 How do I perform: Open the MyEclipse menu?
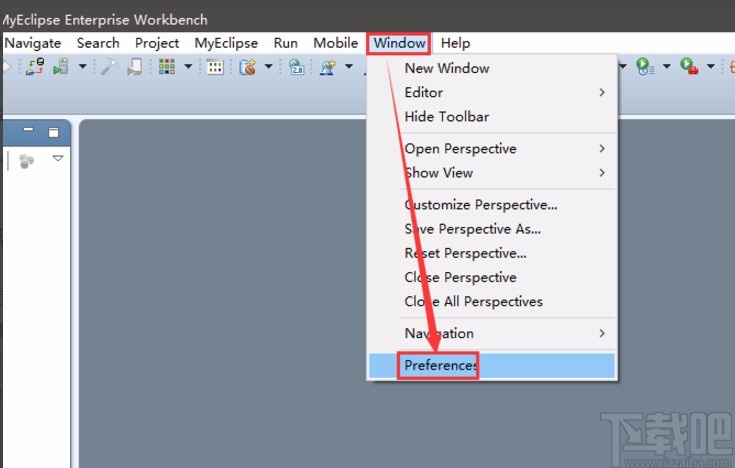click(226, 43)
